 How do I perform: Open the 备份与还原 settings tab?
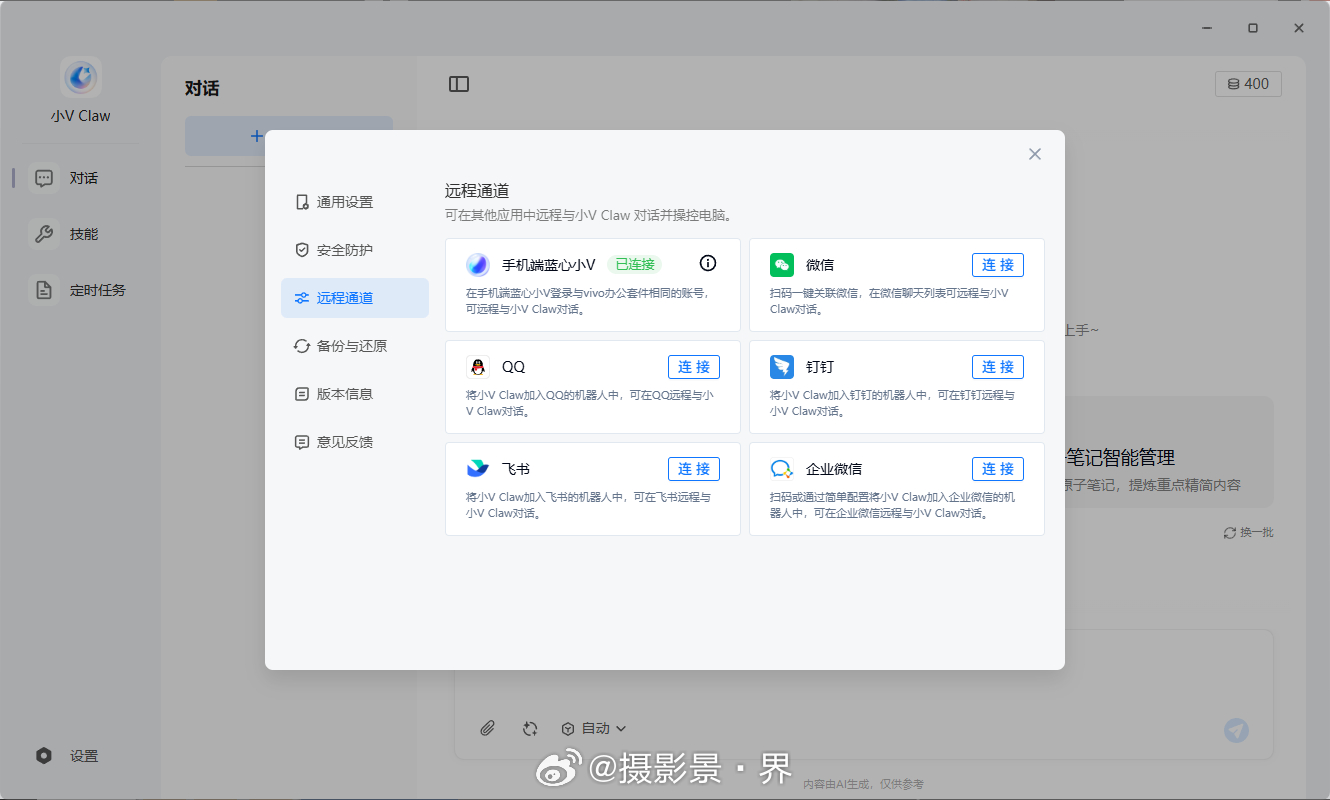pyautogui.click(x=355, y=346)
